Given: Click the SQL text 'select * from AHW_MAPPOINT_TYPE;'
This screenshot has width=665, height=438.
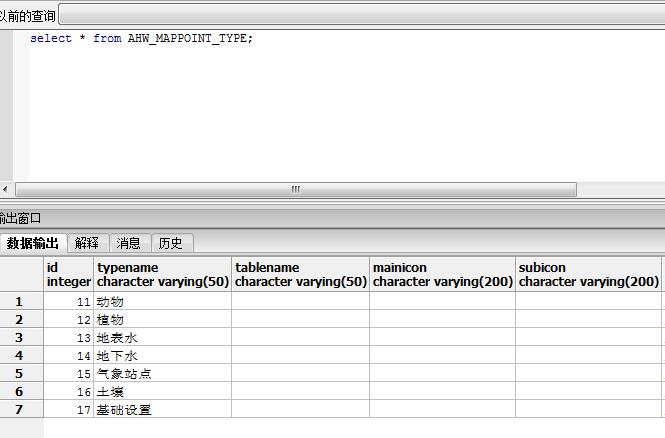Looking at the screenshot, I should (141, 38).
